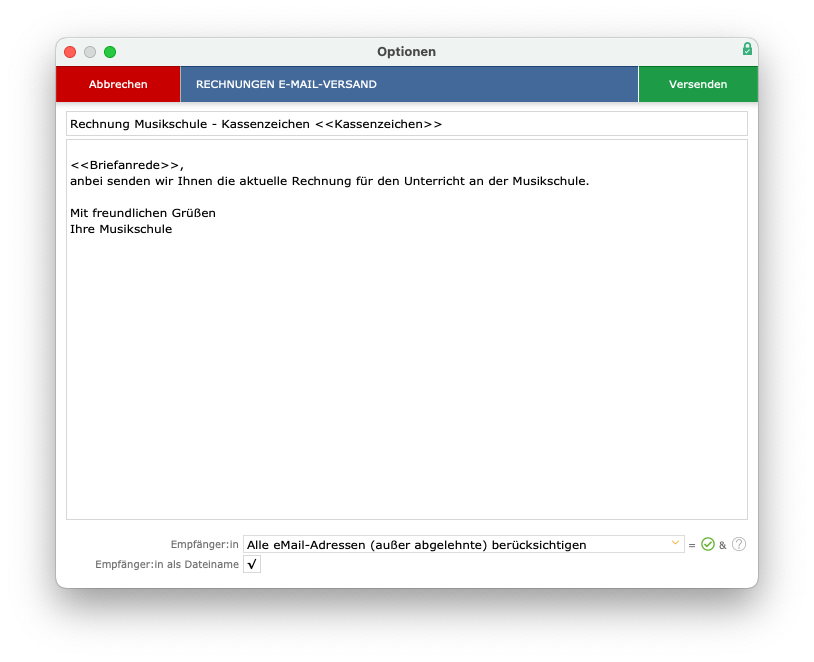Image resolution: width=814 pixels, height=662 pixels.
Task: Toggle the 'Empfänger:in als Dateiname' checkbox
Action: click(252, 565)
